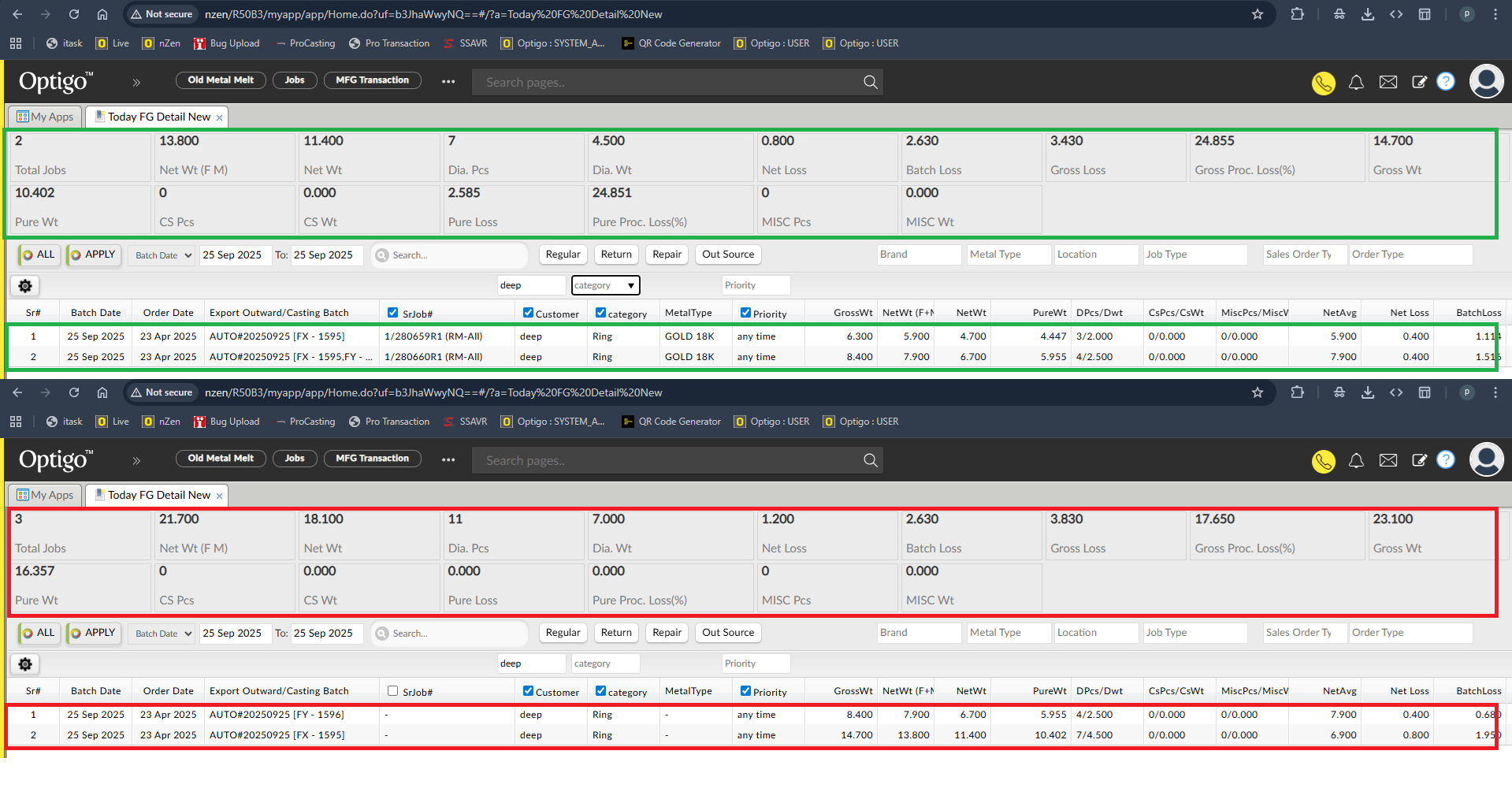Click the search magnifier in lower Search pages bar
This screenshot has width=1512, height=788.
tap(870, 461)
